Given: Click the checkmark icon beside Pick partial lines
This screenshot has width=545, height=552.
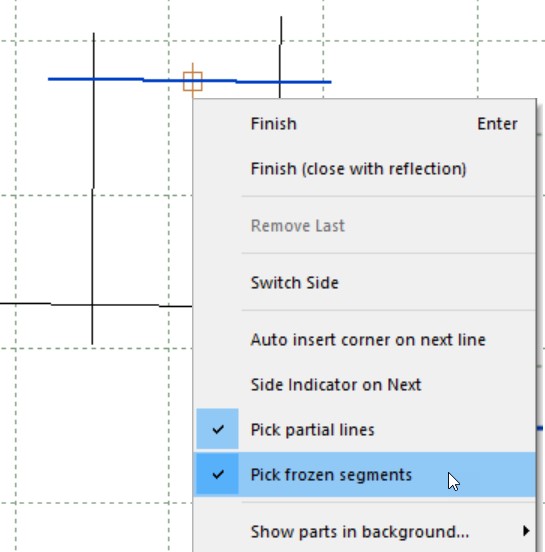Looking at the screenshot, I should [218, 429].
